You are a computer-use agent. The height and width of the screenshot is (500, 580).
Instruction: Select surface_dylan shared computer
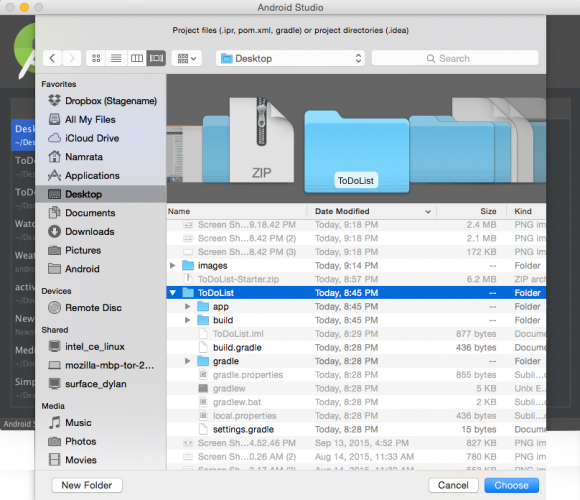tap(101, 384)
